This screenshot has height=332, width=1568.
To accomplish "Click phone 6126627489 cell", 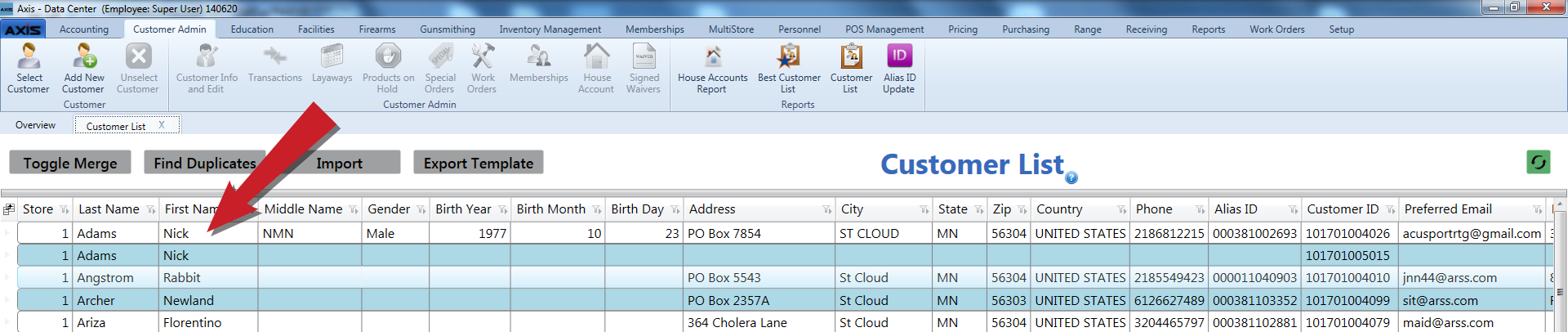I will [1169, 300].
